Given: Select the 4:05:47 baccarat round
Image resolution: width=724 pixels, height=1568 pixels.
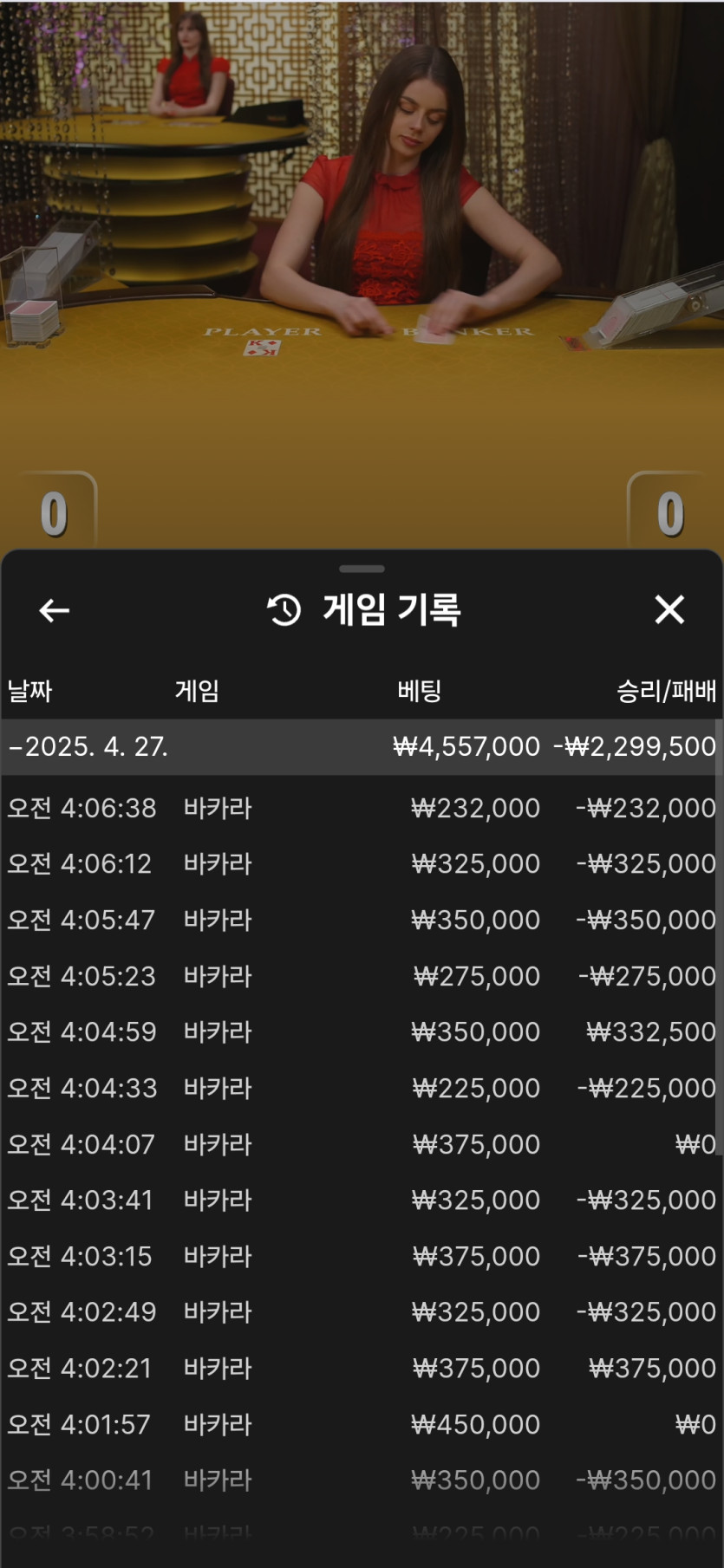Looking at the screenshot, I should tap(362, 920).
